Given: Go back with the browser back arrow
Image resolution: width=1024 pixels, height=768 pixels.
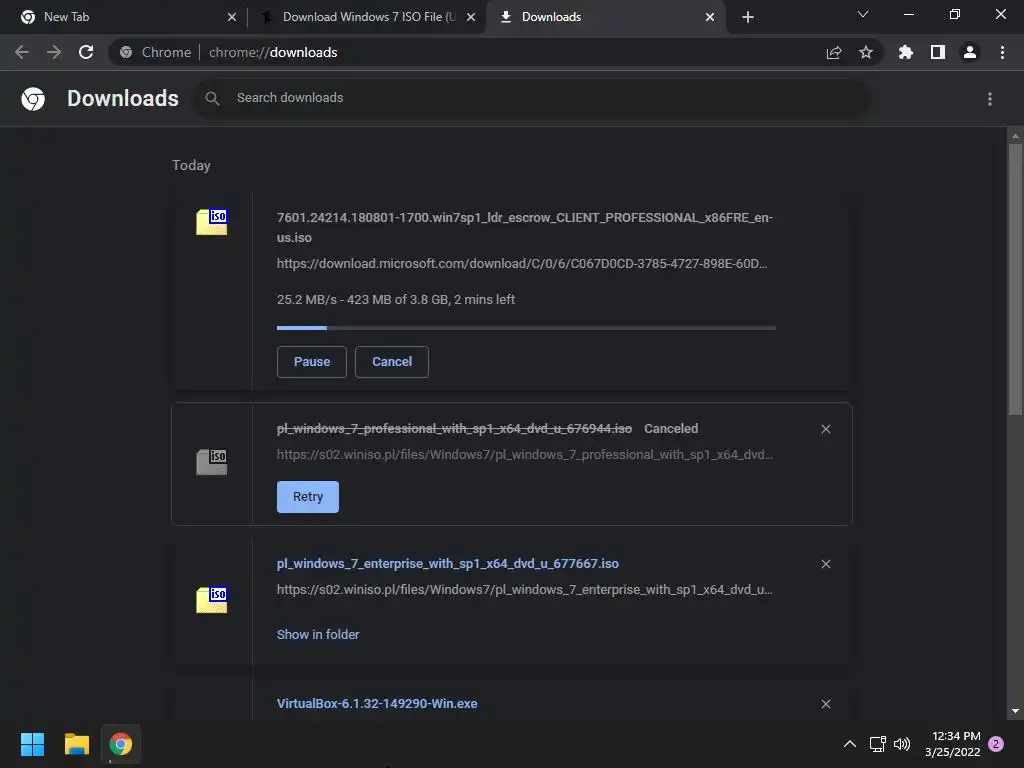Looking at the screenshot, I should (x=22, y=52).
